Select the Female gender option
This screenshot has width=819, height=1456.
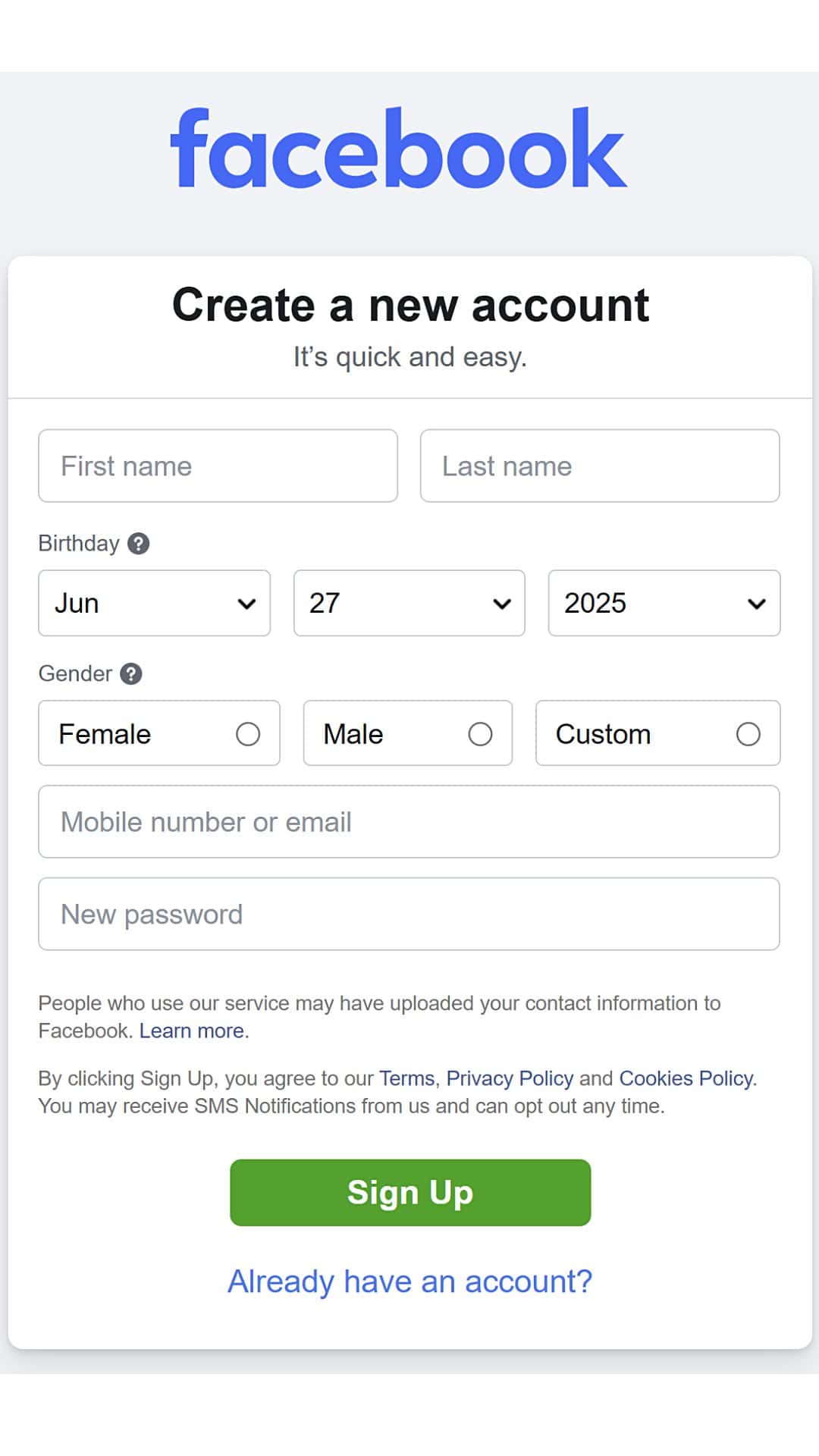[x=247, y=733]
